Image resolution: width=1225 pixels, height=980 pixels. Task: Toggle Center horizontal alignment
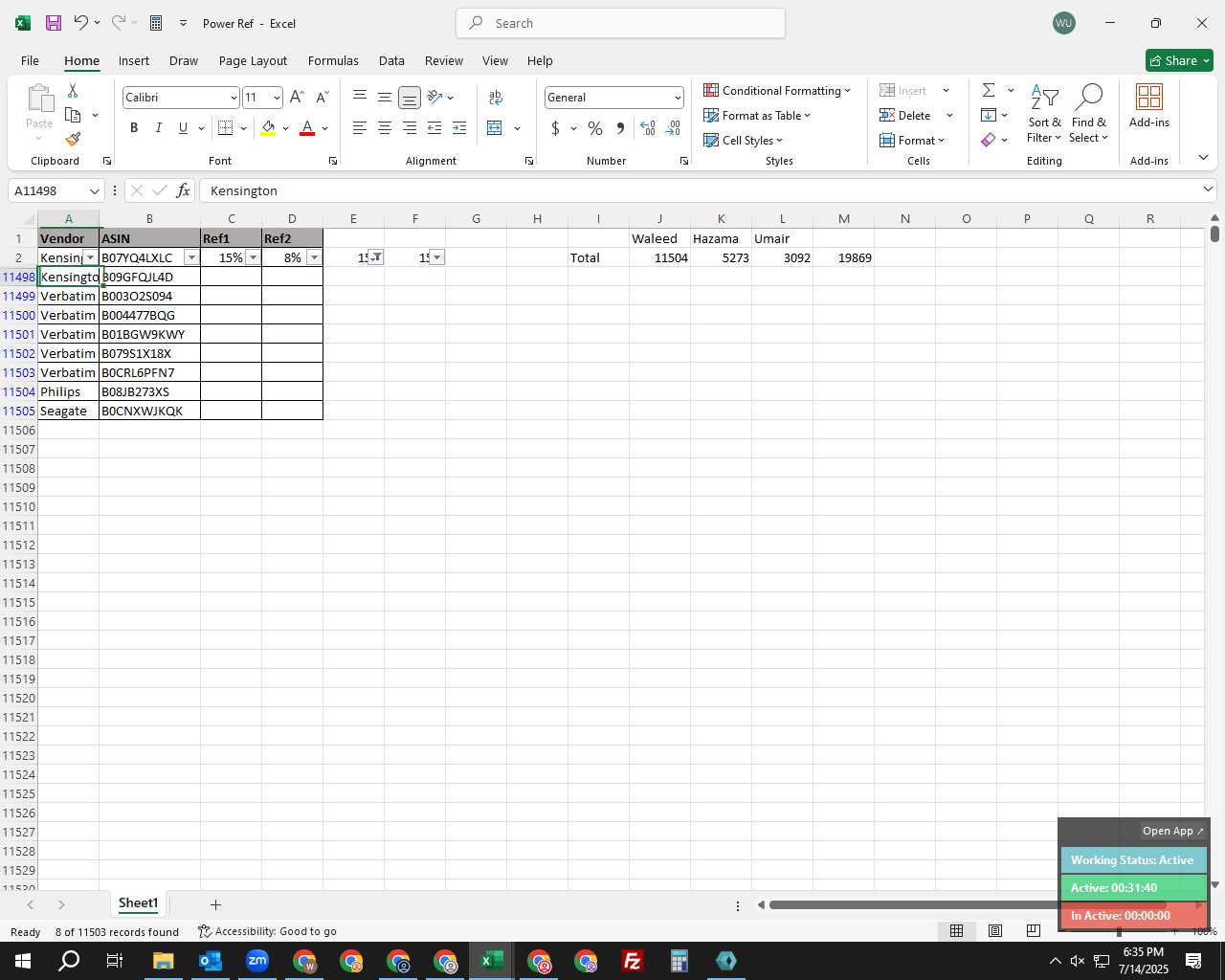pos(385,128)
